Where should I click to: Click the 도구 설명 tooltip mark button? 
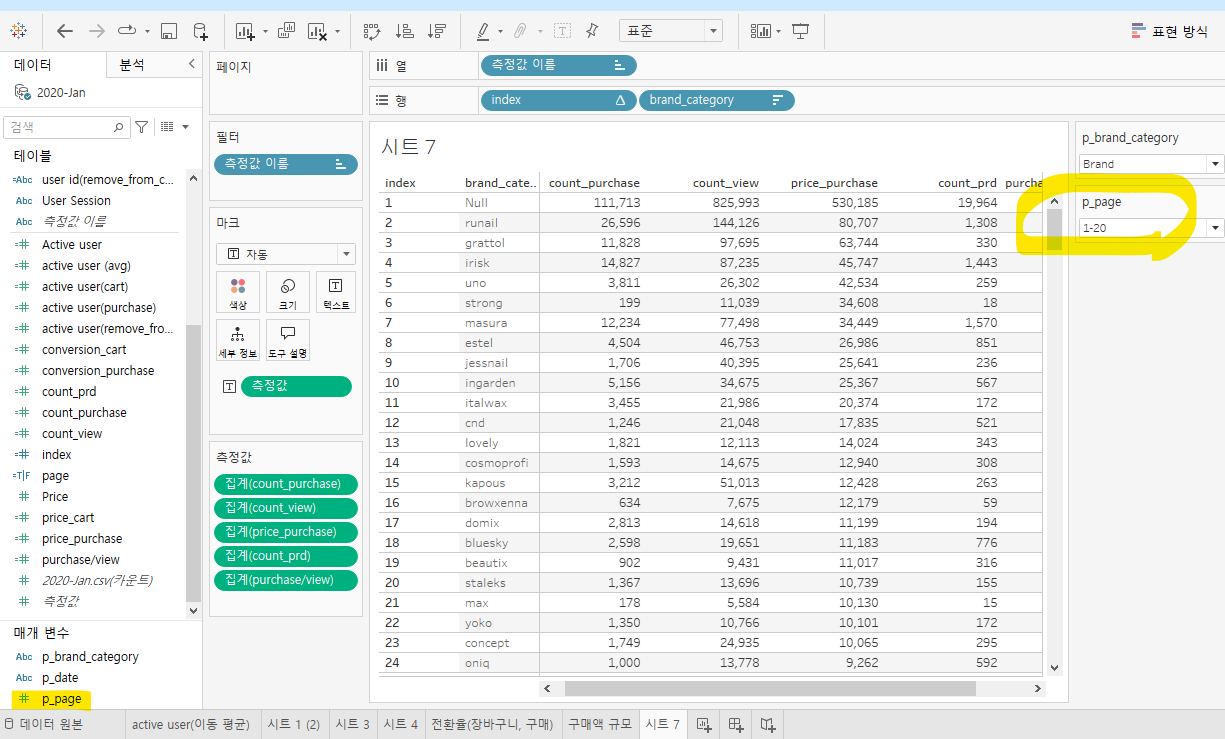[287, 341]
